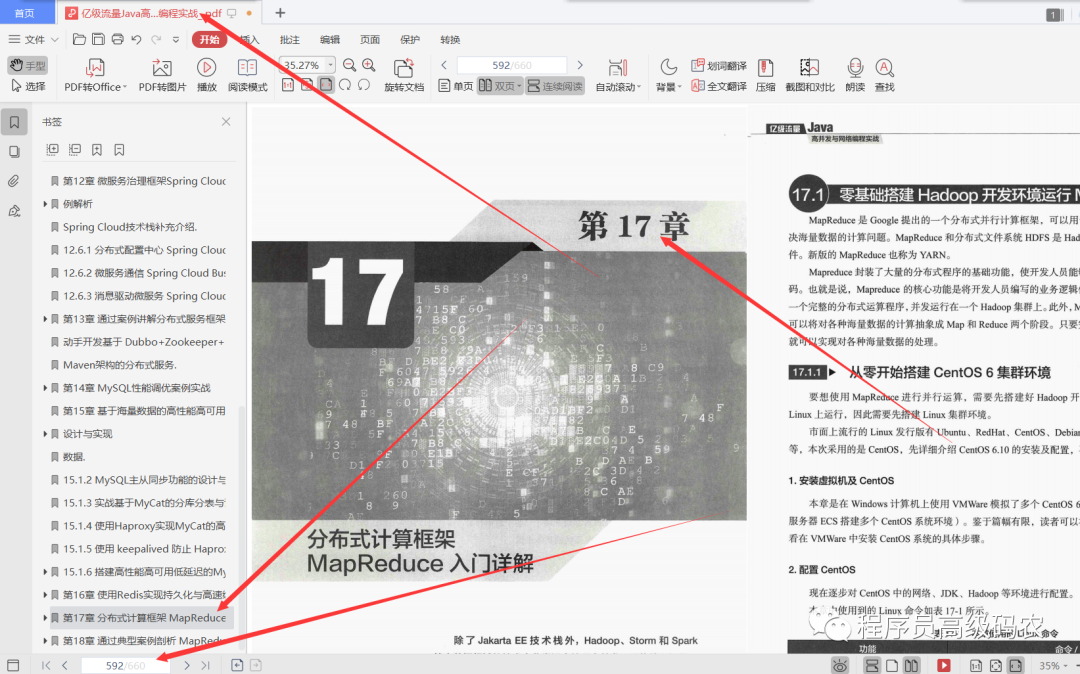Toggle navigation pane icon in status bar corner
This screenshot has width=1080, height=674.
point(12,666)
